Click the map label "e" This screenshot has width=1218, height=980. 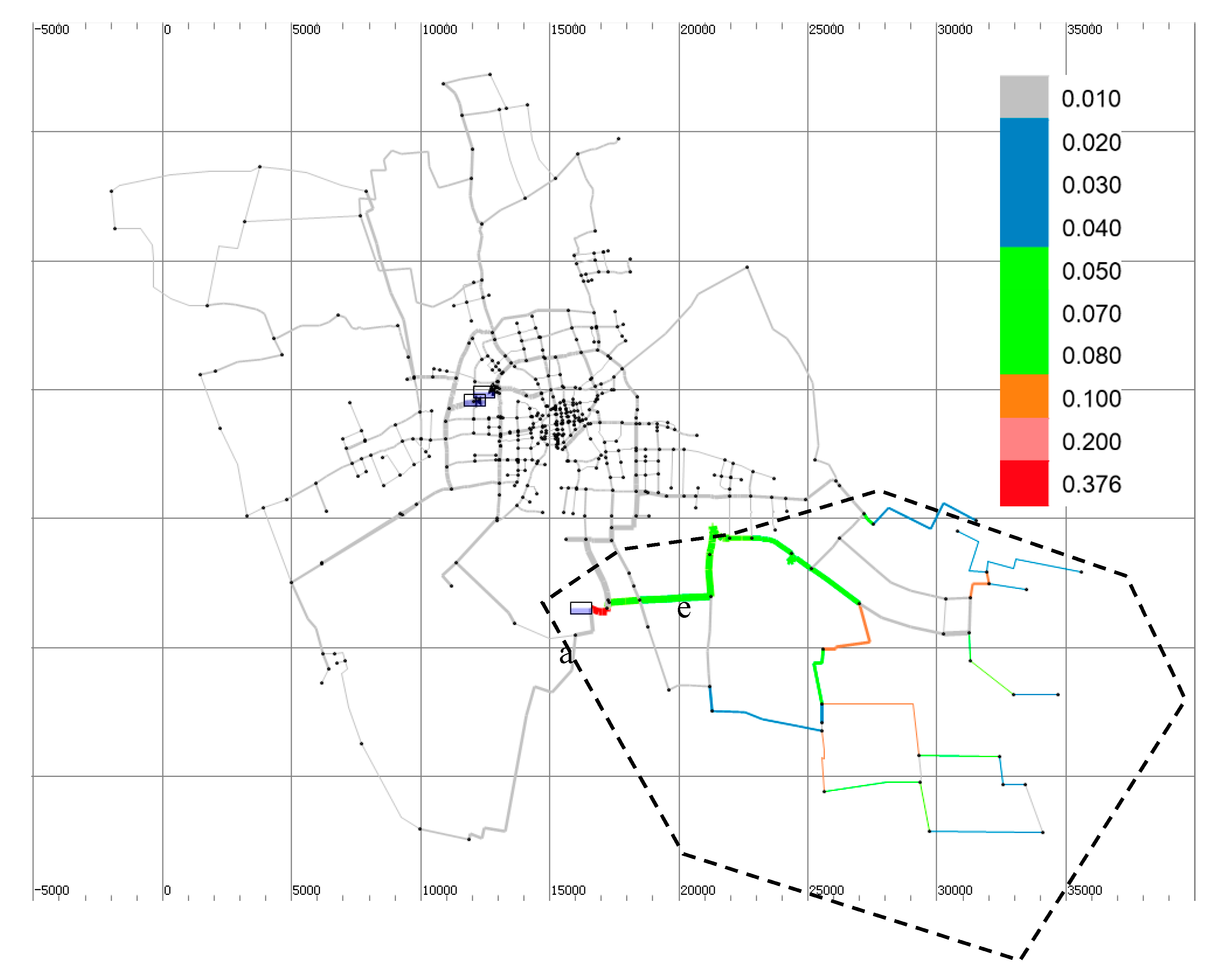click(x=684, y=609)
